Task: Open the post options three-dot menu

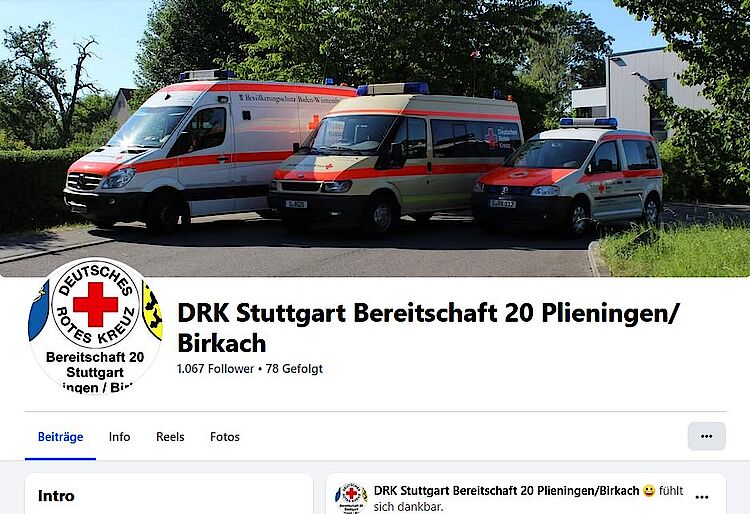Action: point(702,497)
